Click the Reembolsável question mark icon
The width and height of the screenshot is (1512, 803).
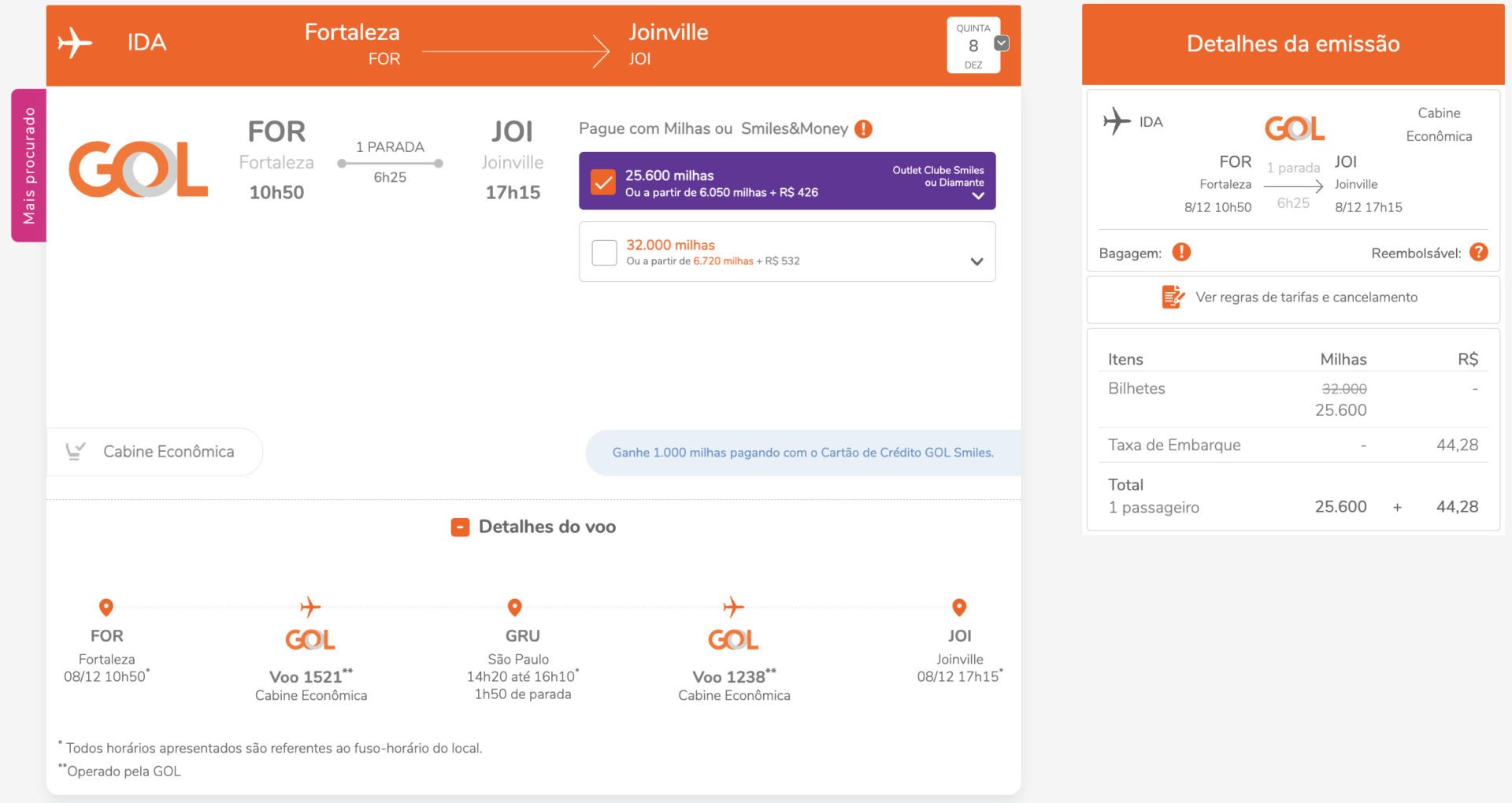[x=1479, y=252]
